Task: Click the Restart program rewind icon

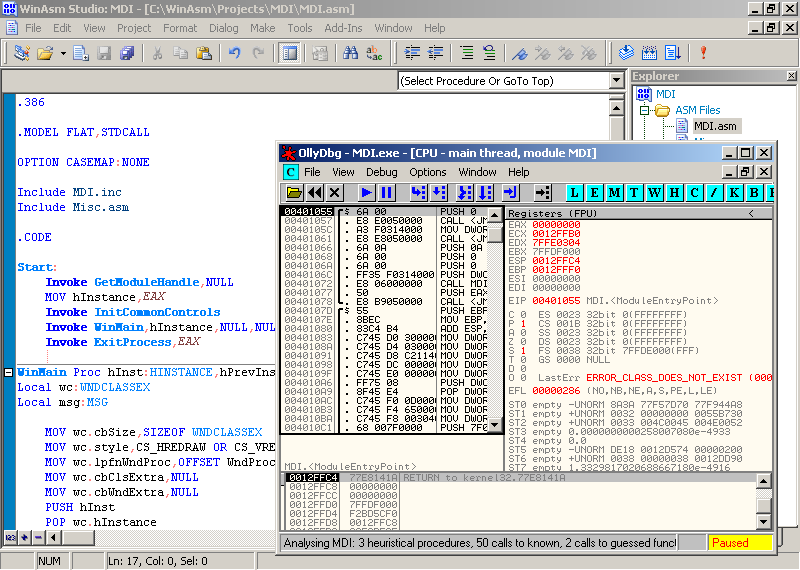Action: (315, 192)
